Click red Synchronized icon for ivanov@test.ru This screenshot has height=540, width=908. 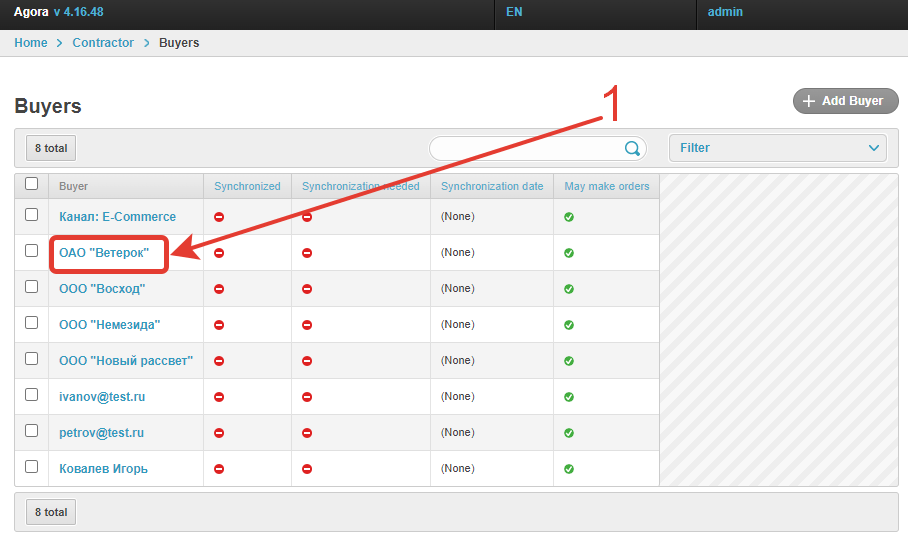(219, 397)
